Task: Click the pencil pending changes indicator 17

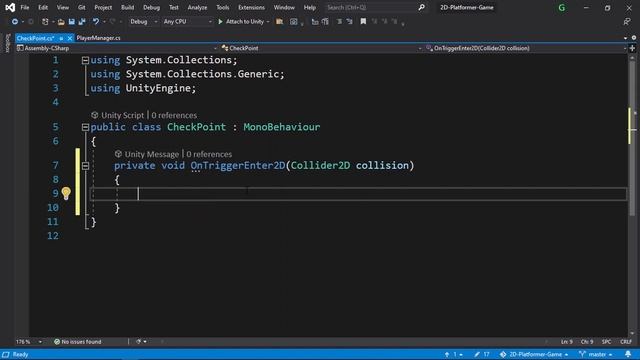Action: click(x=482, y=354)
